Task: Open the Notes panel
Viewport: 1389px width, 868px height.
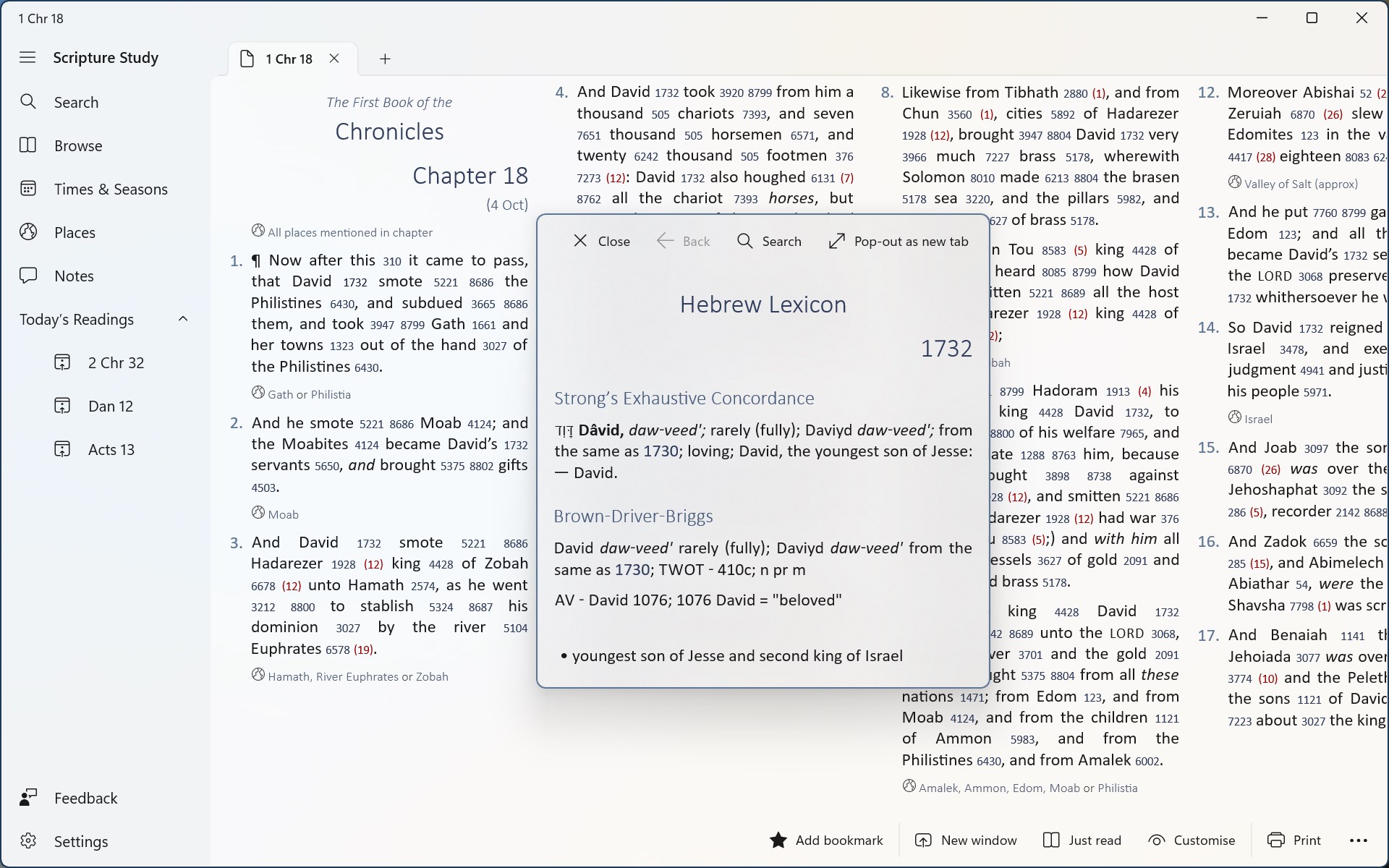Action: (74, 276)
